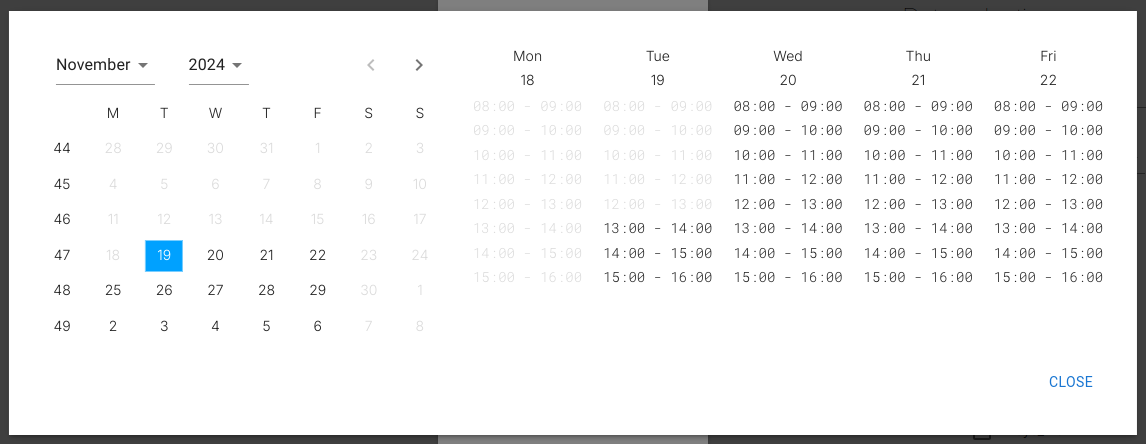Choose November 22 in calendar

317,255
